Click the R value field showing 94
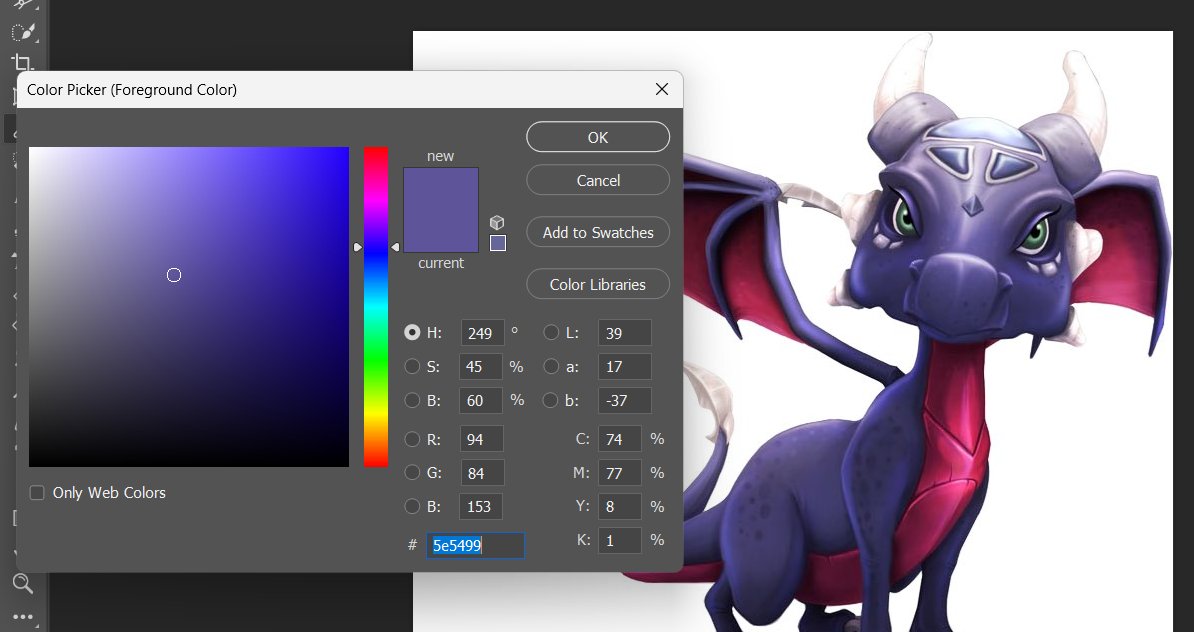The height and width of the screenshot is (632, 1194). coord(481,439)
